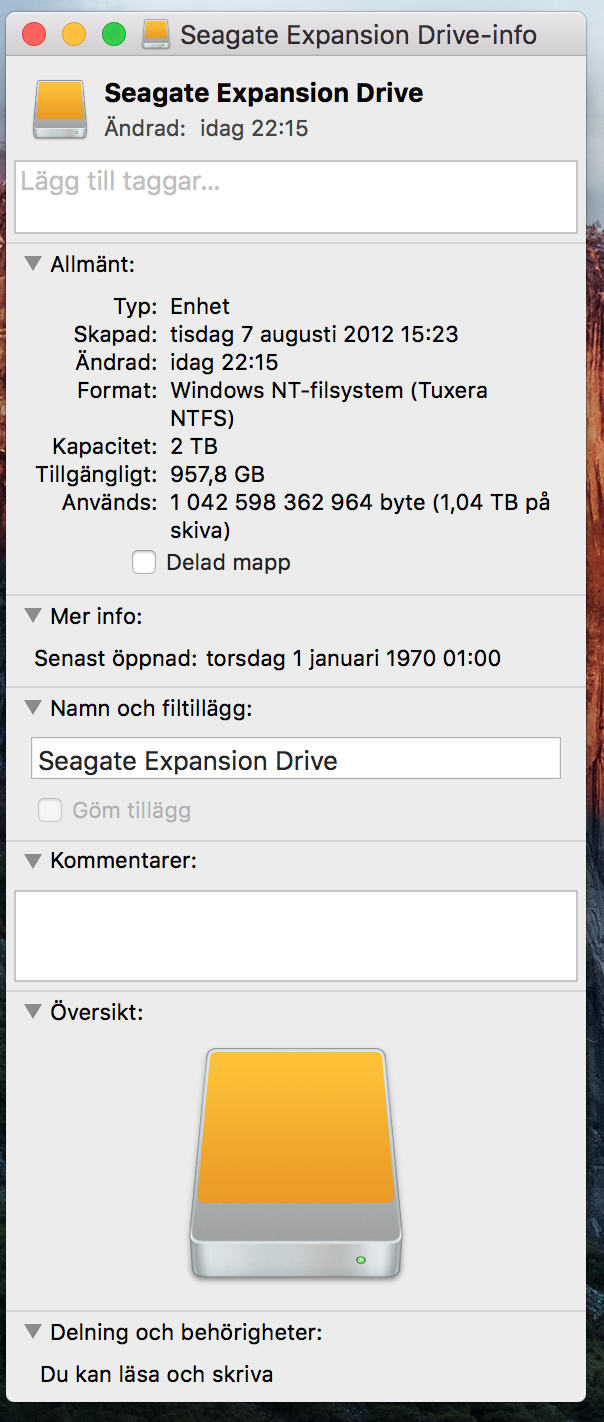Click the Seagate Expansion Drive name field

(296, 759)
